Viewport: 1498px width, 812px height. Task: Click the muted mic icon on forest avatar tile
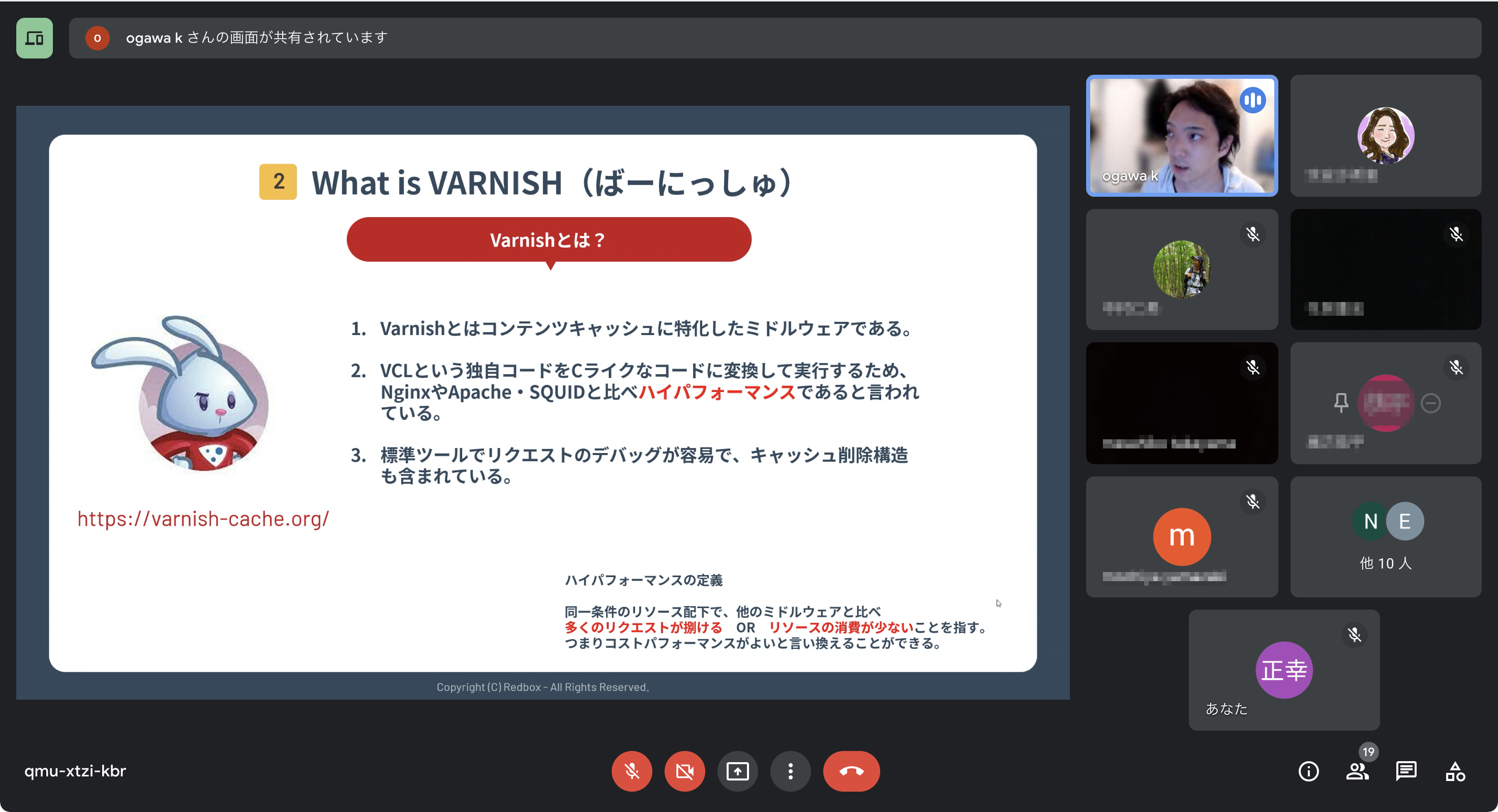pyautogui.click(x=1252, y=234)
